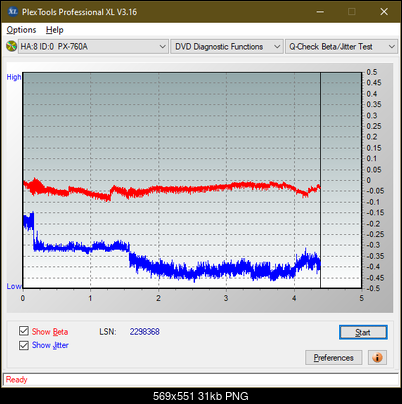Click the LSN value 2298368
402x404 pixels.
coord(145,332)
